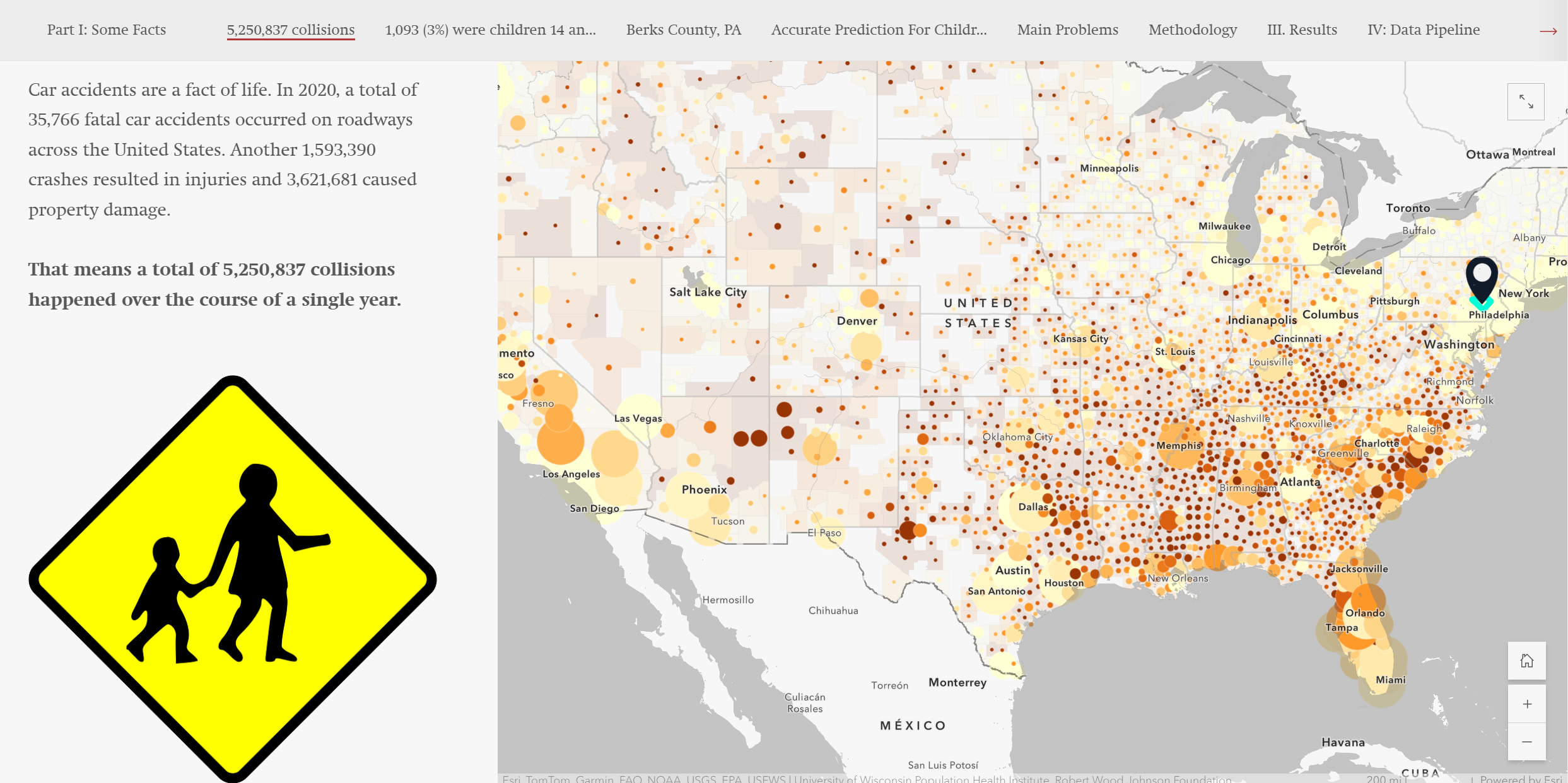Open Part I: Some Facts section
Screen dimensions: 1568x783
pos(107,30)
